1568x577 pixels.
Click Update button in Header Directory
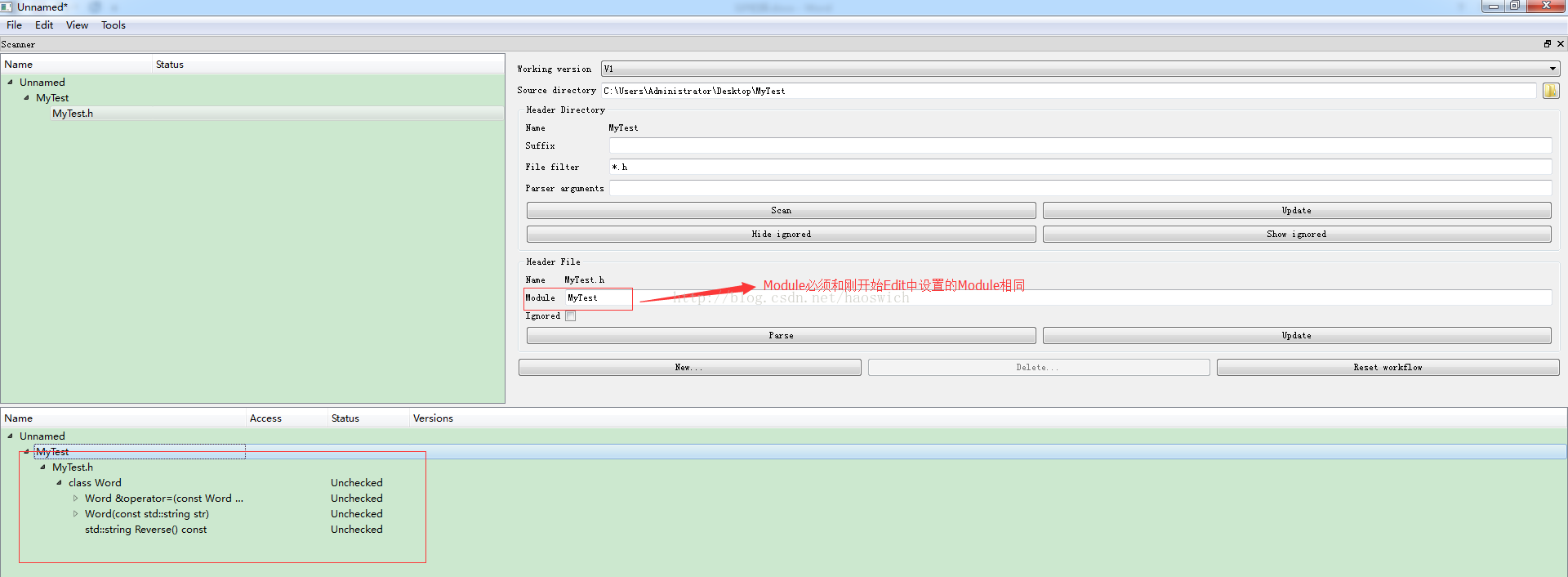tap(1296, 211)
